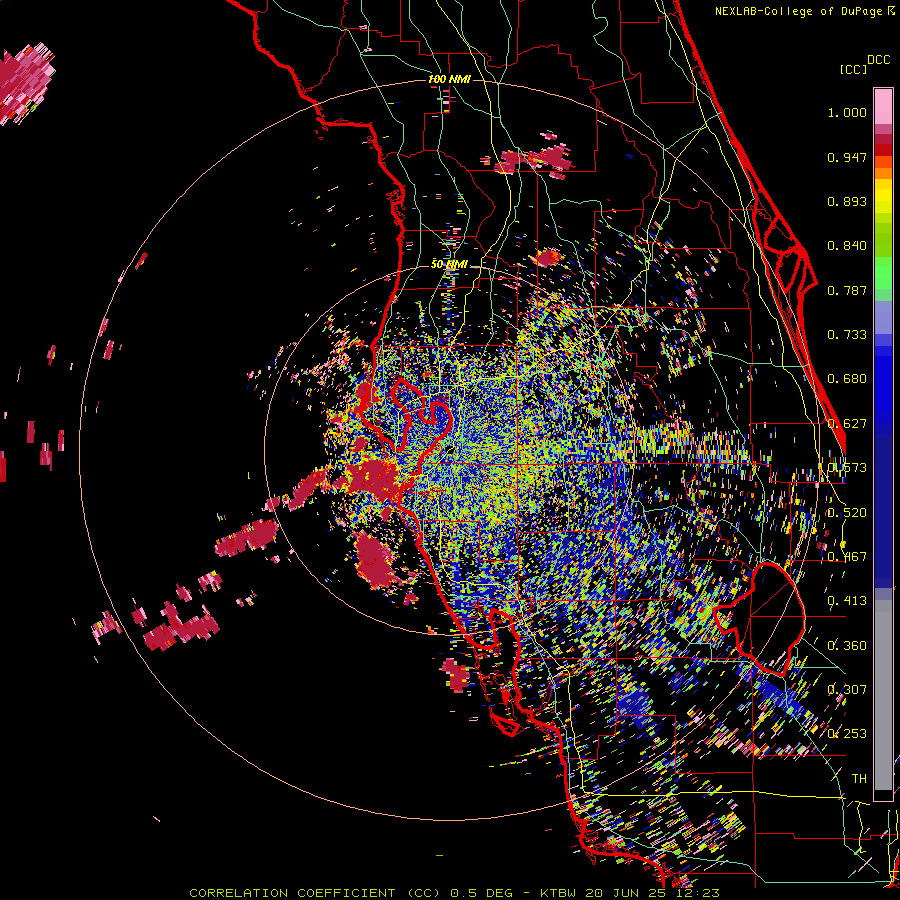Click the 20 JUN 25 date text
The width and height of the screenshot is (900, 900).
tap(624, 893)
